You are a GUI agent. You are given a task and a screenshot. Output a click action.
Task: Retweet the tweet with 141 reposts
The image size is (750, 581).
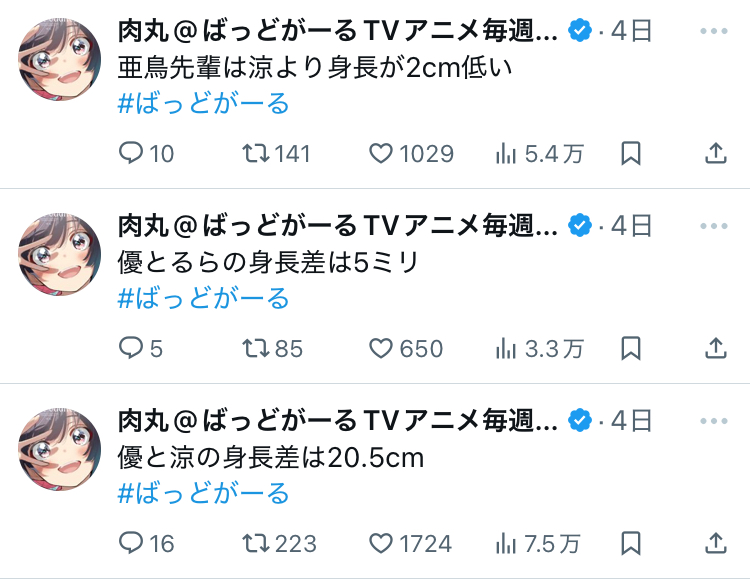coord(276,154)
